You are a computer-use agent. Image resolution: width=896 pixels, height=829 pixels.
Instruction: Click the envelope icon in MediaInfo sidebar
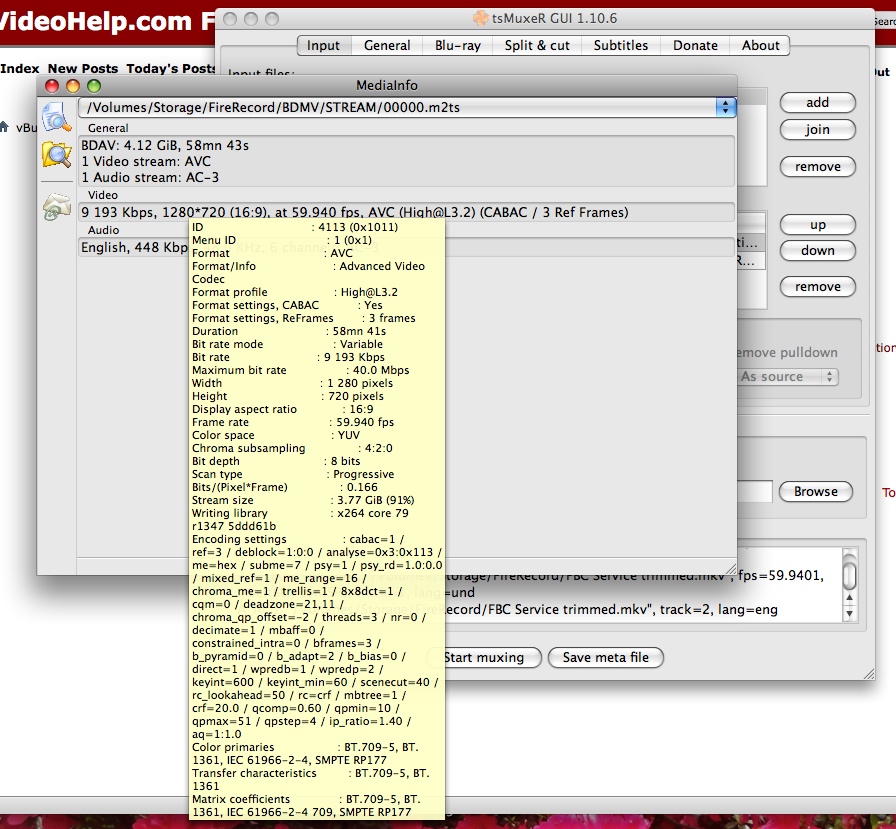(57, 206)
